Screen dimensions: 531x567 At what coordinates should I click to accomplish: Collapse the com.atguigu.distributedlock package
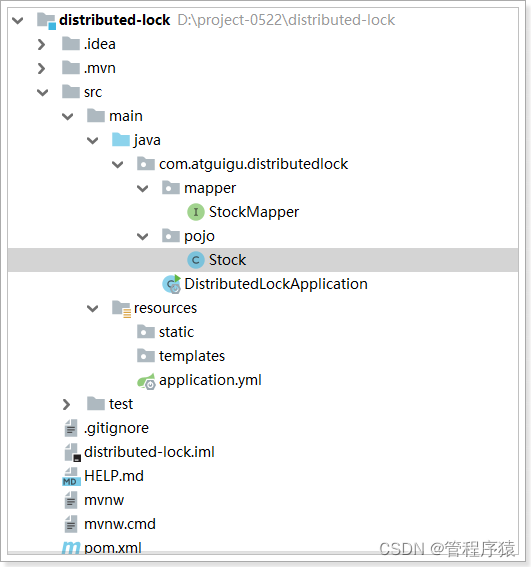click(x=118, y=165)
